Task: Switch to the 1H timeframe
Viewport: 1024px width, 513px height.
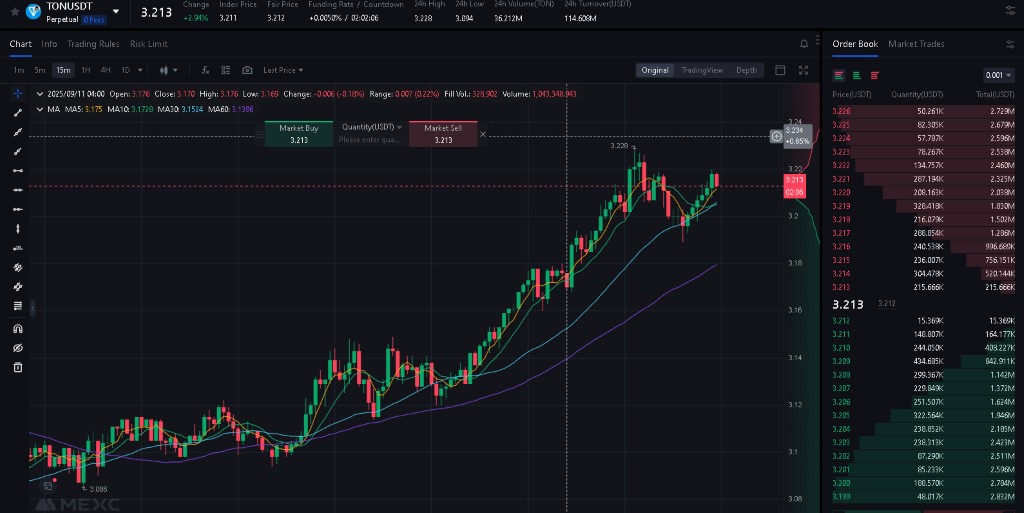Action: tap(86, 70)
